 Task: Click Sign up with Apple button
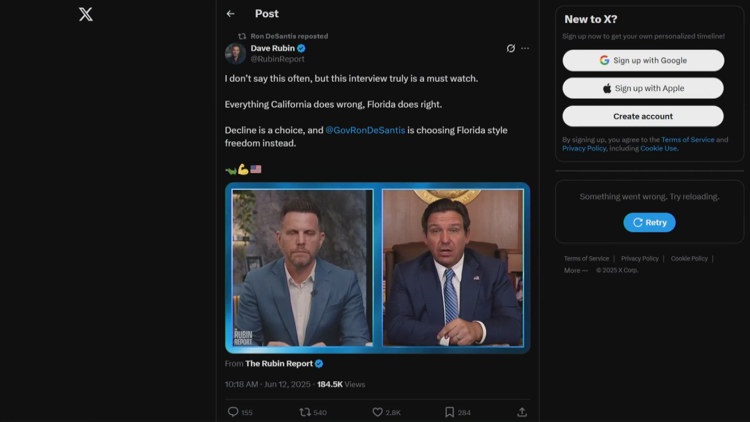(643, 88)
